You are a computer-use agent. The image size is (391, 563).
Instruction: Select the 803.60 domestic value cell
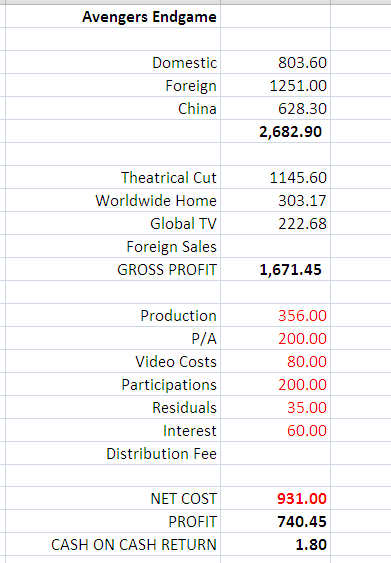[275, 62]
